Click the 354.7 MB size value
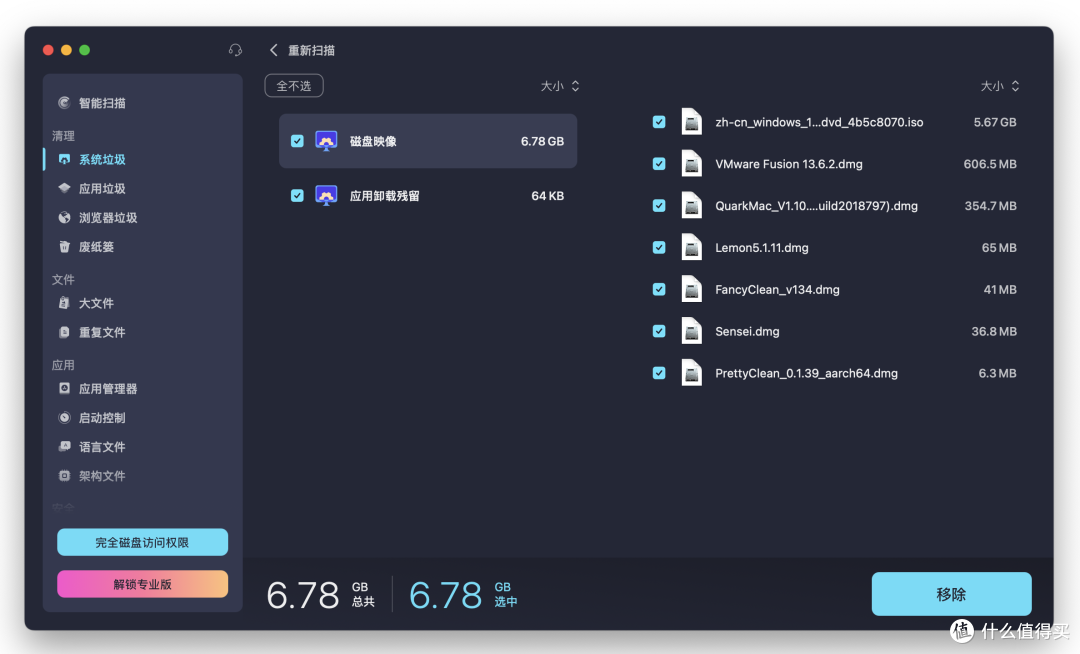1080x654 pixels. click(x=990, y=206)
